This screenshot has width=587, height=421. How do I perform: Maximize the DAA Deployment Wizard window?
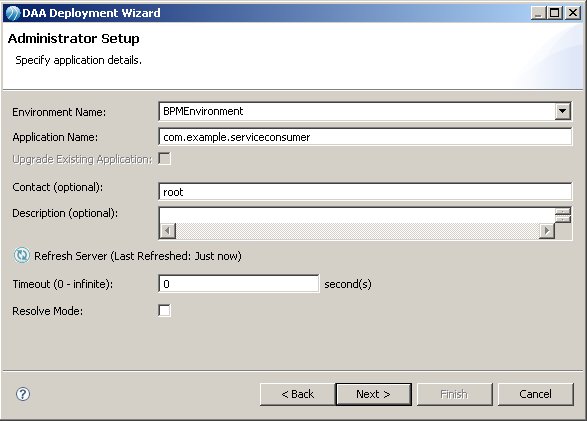[554, 13]
